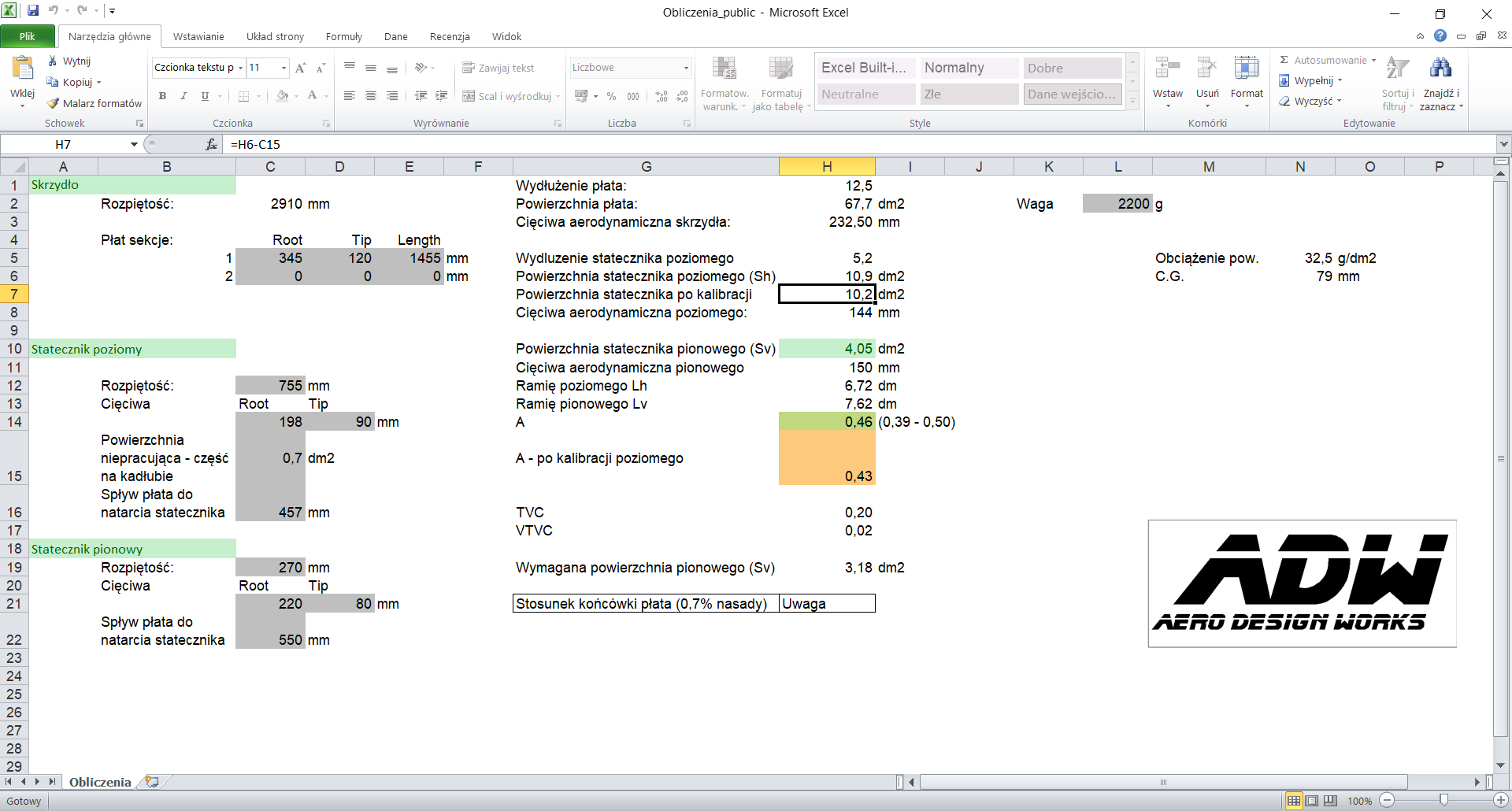The width and height of the screenshot is (1512, 811).
Task: Select the Obliczenia sheet tab
Action: pos(100,782)
